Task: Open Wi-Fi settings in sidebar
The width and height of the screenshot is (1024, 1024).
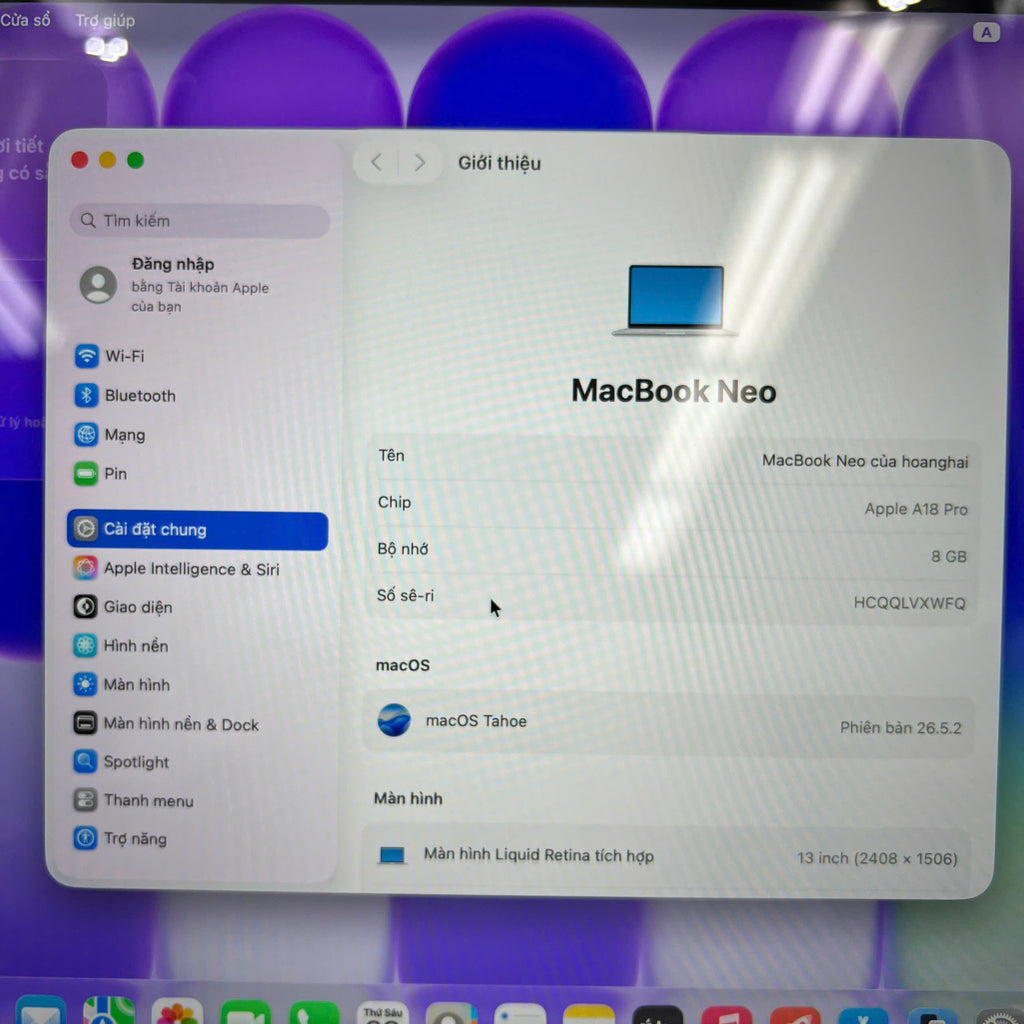Action: (x=110, y=356)
